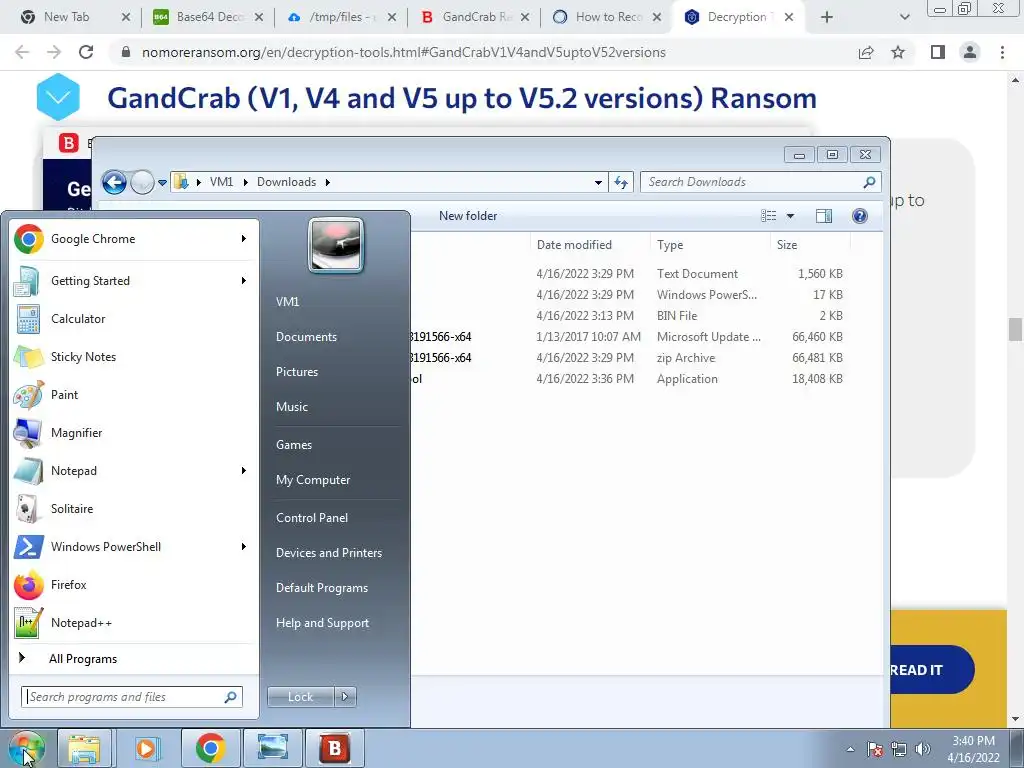Click the Lock button
Screen dimensions: 1024x768
pos(300,697)
